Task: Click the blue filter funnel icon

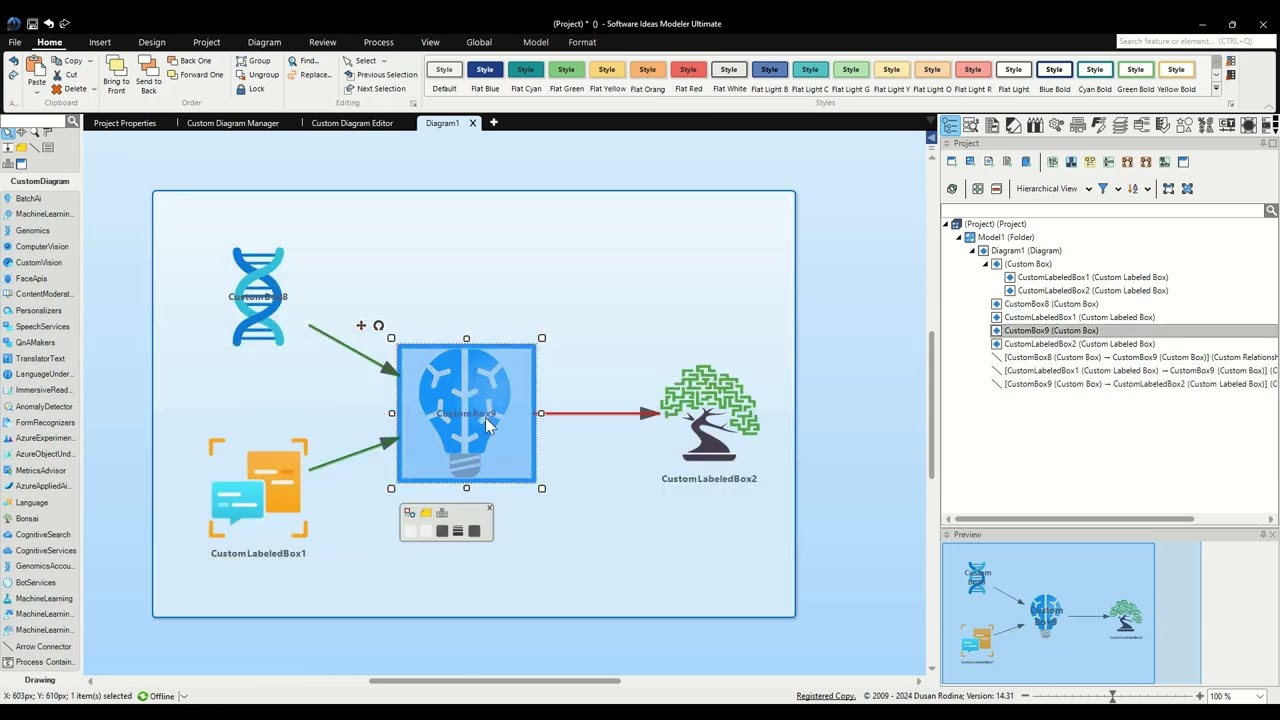Action: 1103,188
